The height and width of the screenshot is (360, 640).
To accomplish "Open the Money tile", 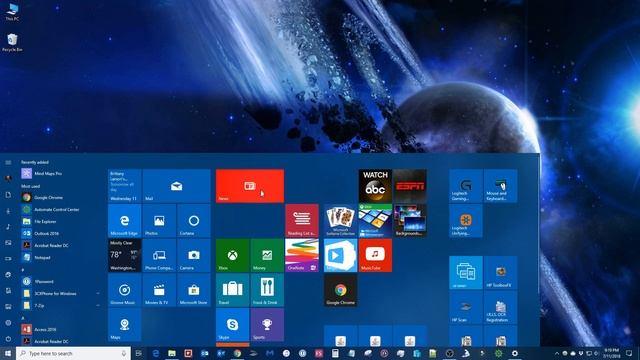I will click(267, 256).
